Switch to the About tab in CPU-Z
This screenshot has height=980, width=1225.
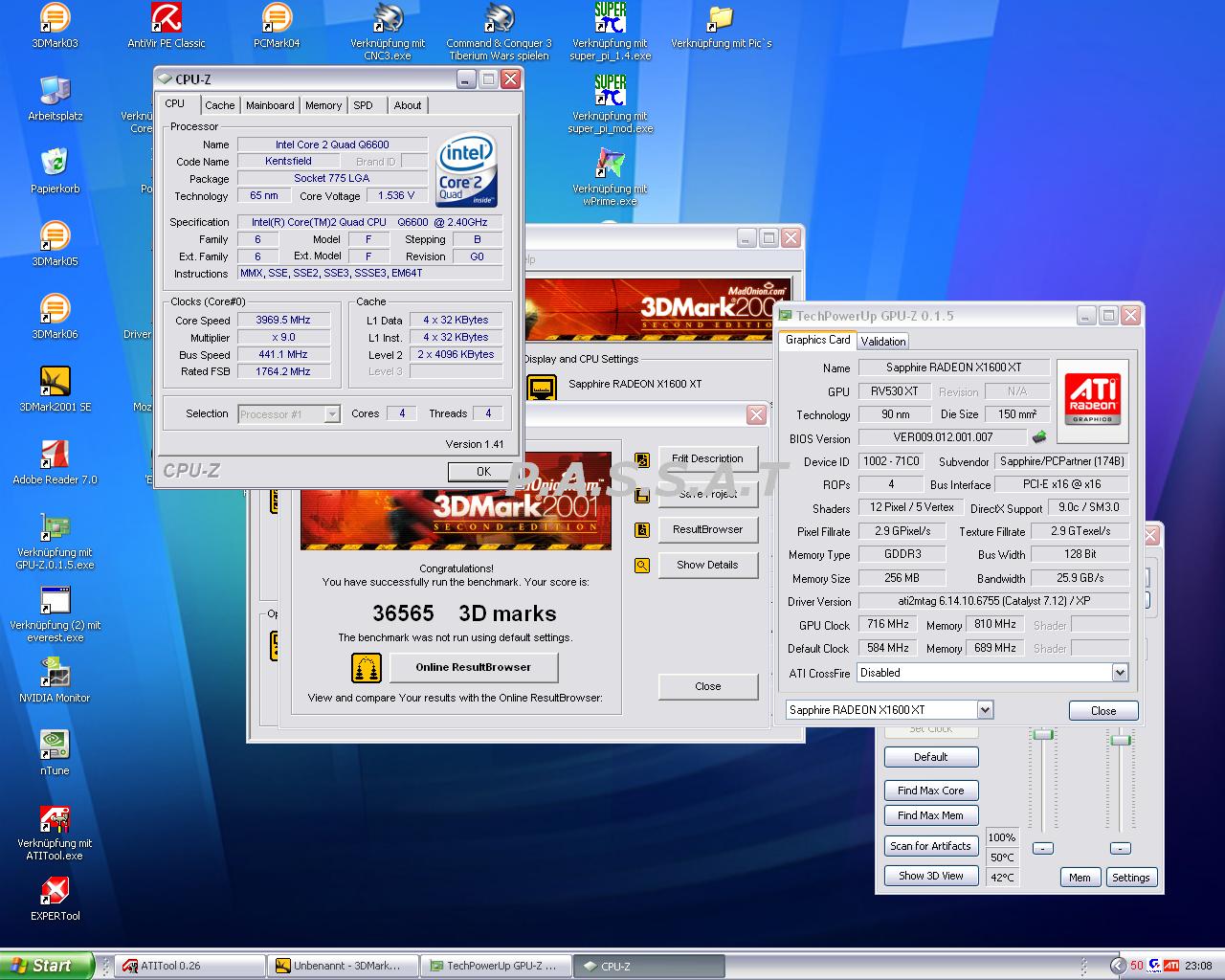click(x=408, y=105)
